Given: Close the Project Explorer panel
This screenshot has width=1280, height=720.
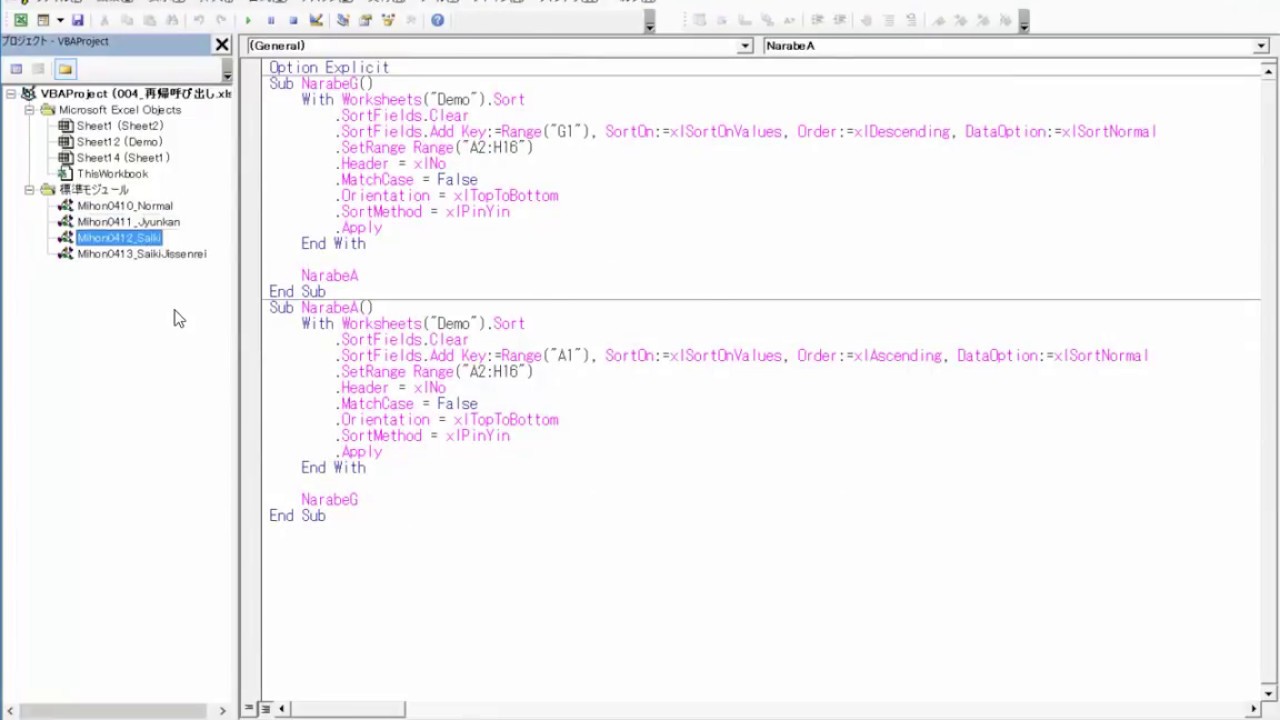Looking at the screenshot, I should pyautogui.click(x=222, y=44).
